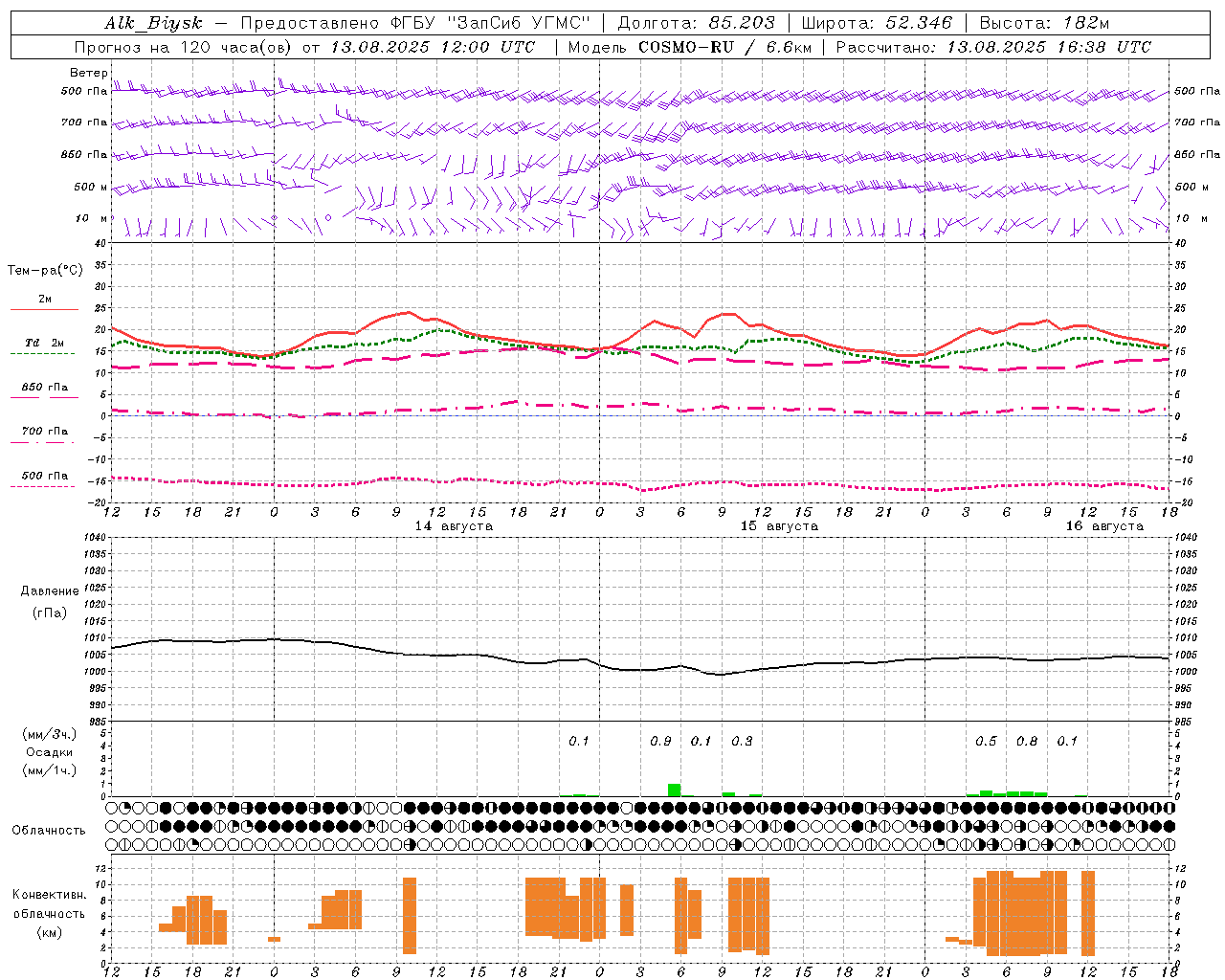This screenshot has width=1225, height=980.
Task: Click the 0.9 precipitation amount
Action: point(660,742)
